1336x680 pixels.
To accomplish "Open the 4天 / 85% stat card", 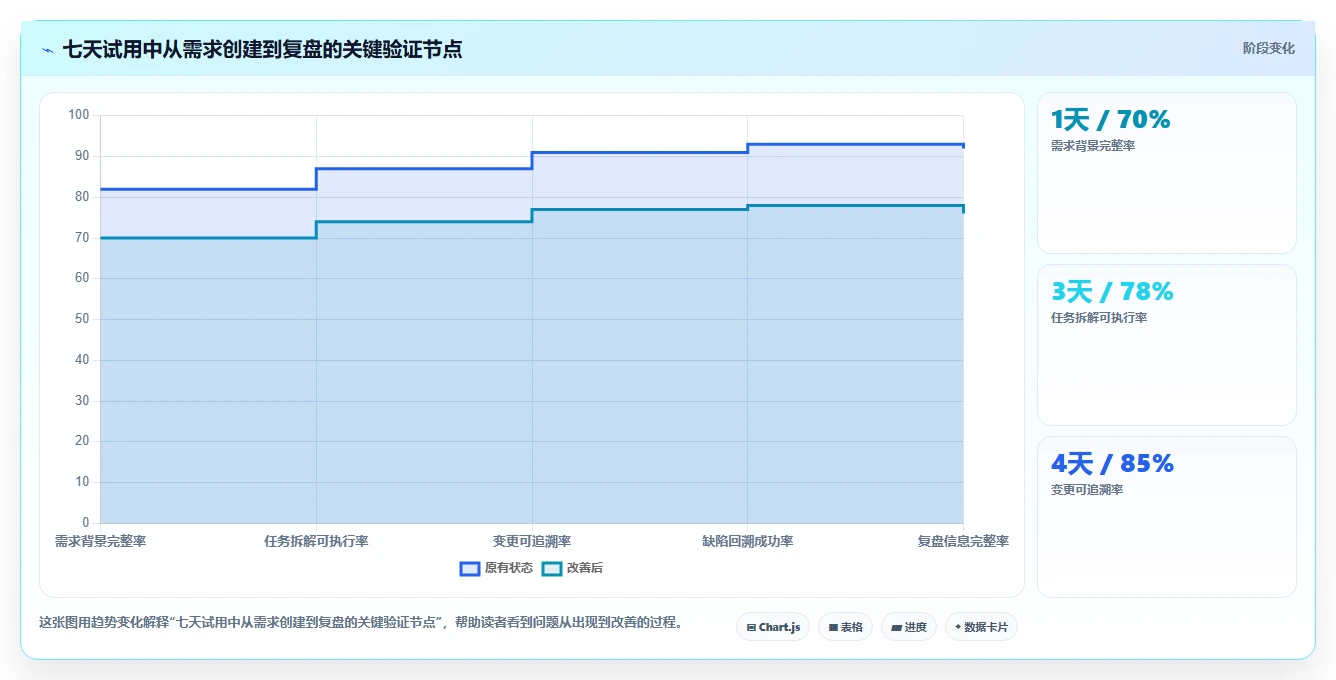I will coord(1167,517).
